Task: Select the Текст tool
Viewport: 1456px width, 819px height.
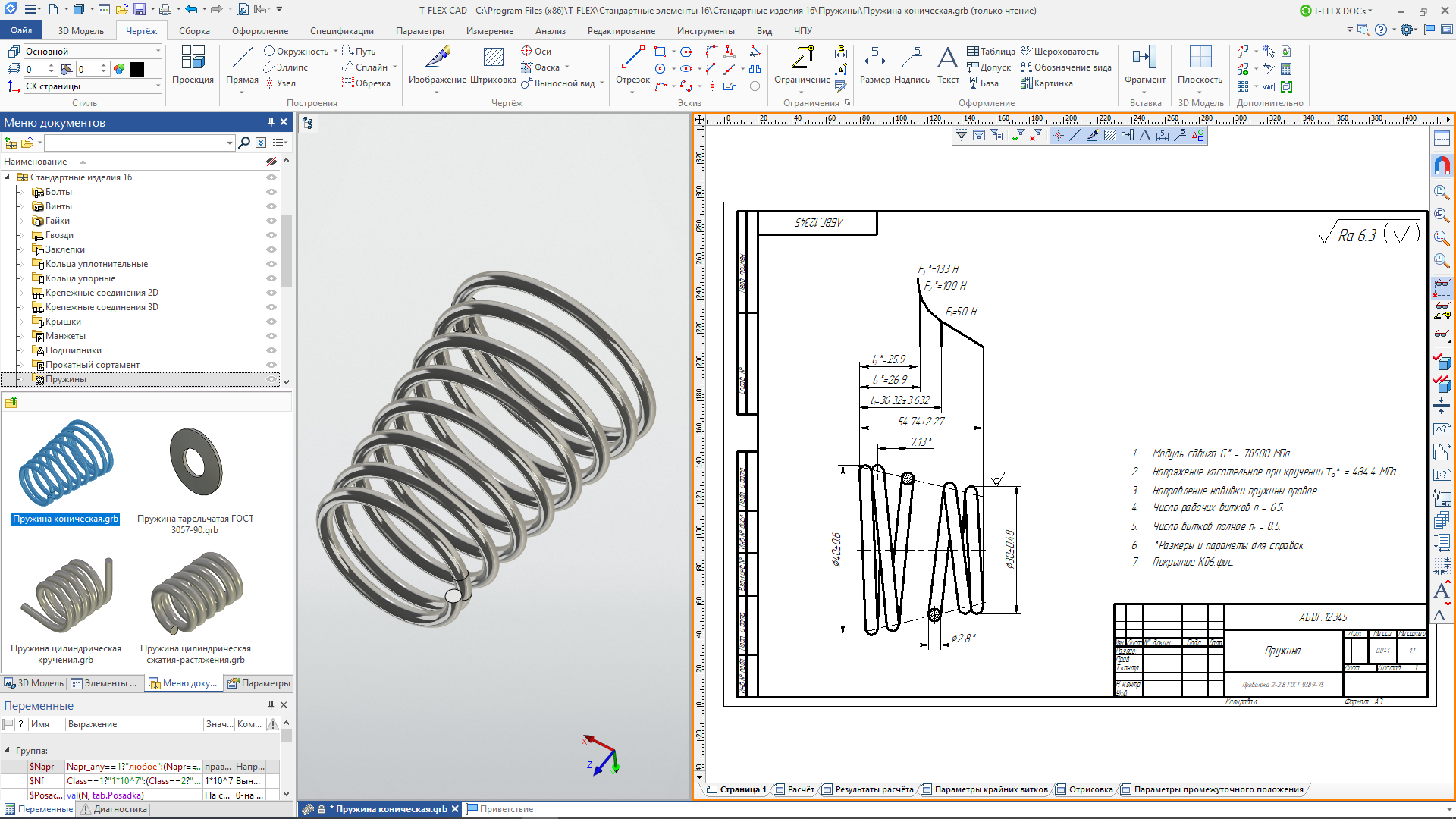Action: pos(948,65)
